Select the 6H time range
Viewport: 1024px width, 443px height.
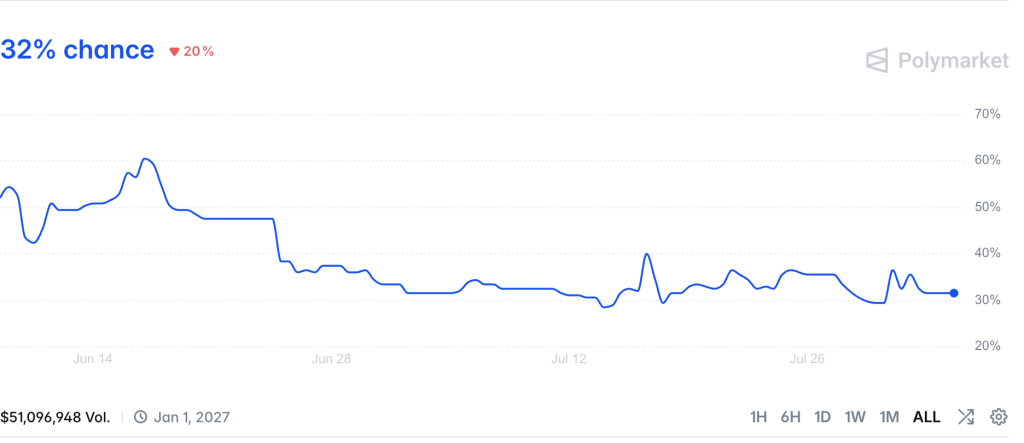[790, 417]
